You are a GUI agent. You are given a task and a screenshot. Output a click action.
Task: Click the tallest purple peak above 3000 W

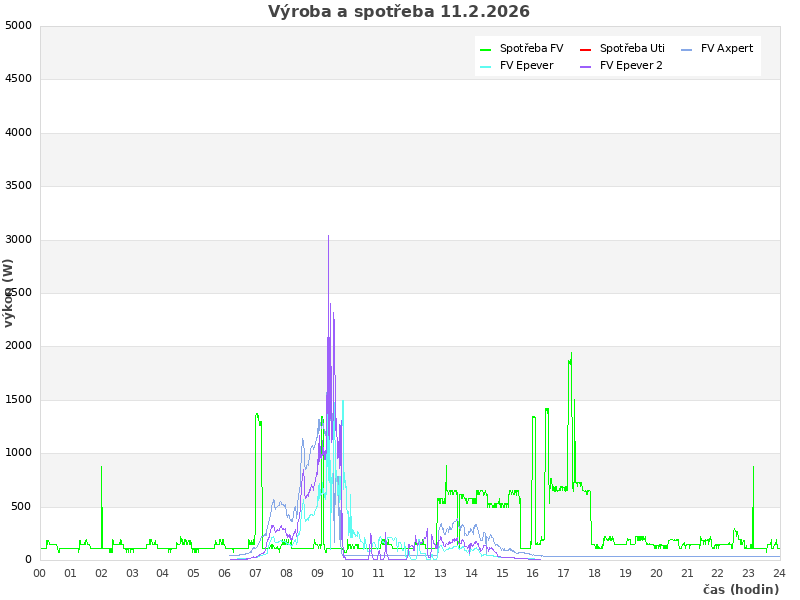click(x=328, y=237)
